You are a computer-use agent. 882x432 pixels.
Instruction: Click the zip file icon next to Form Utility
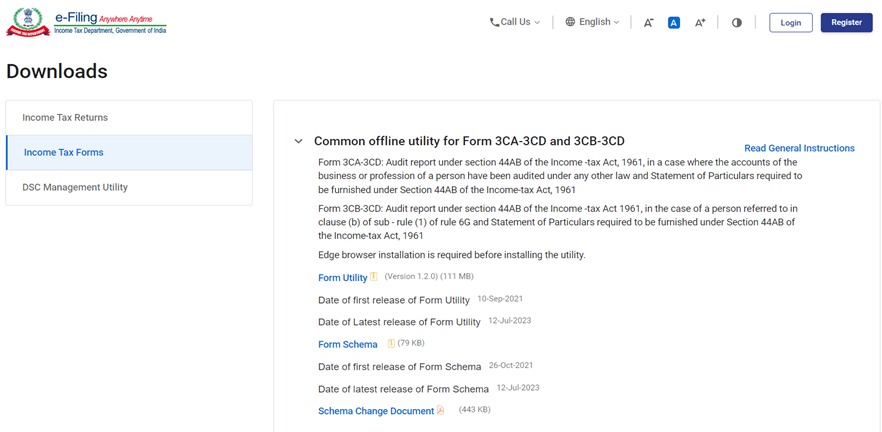click(x=374, y=277)
